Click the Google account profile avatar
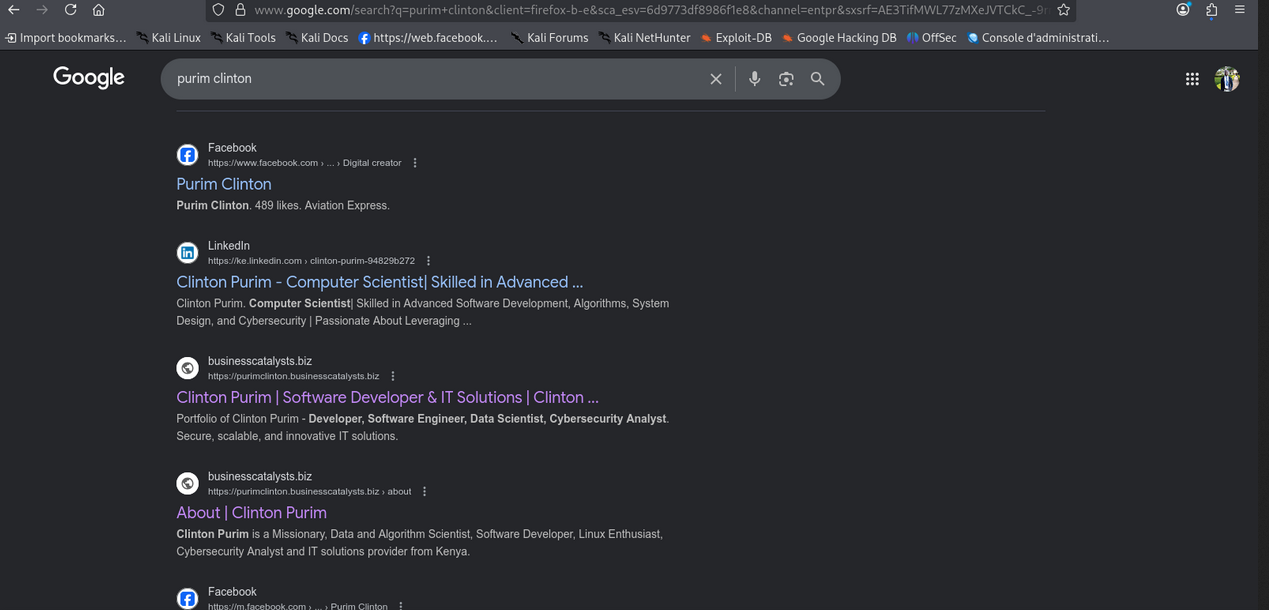The image size is (1269, 610). pos(1226,79)
